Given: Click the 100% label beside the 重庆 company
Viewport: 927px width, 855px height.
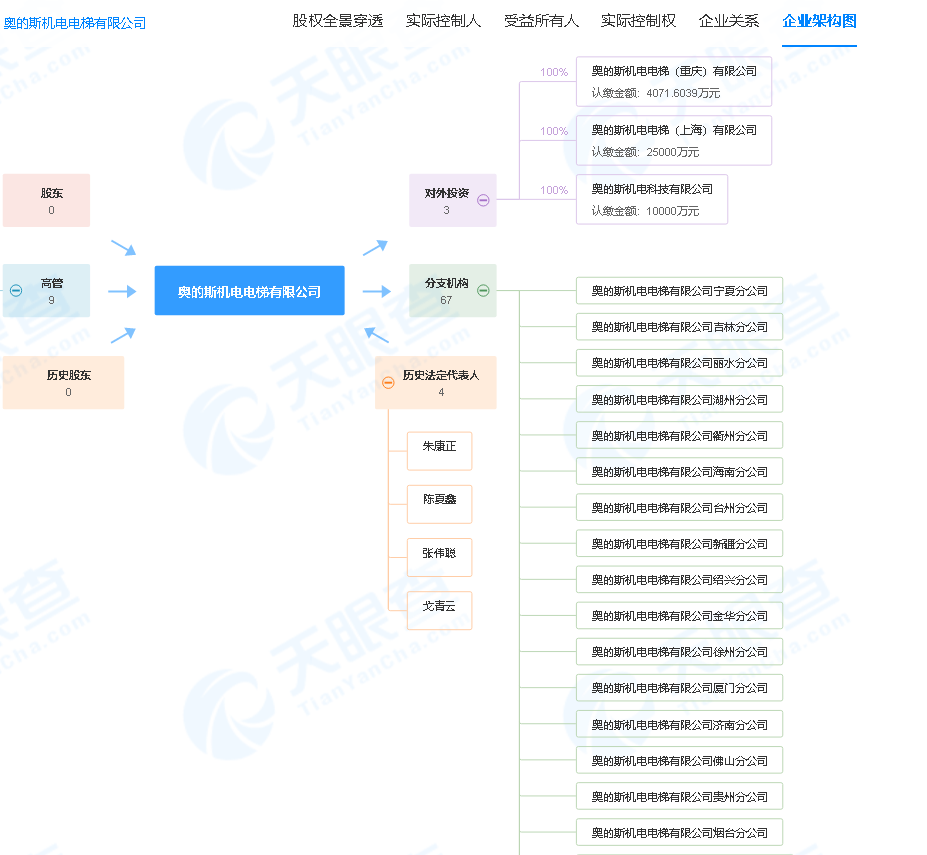Looking at the screenshot, I should coord(554,72).
